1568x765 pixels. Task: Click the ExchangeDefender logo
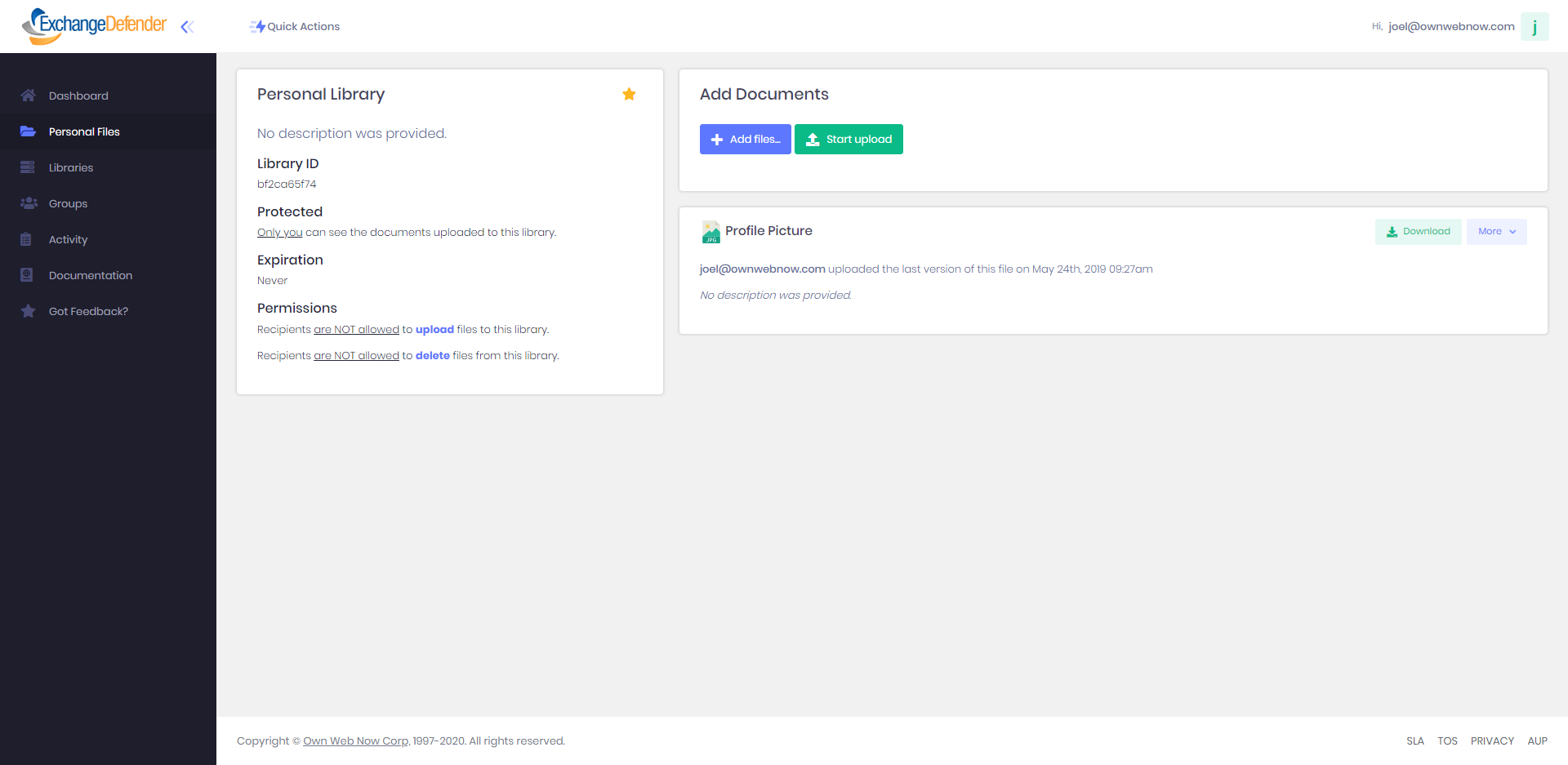pos(94,25)
